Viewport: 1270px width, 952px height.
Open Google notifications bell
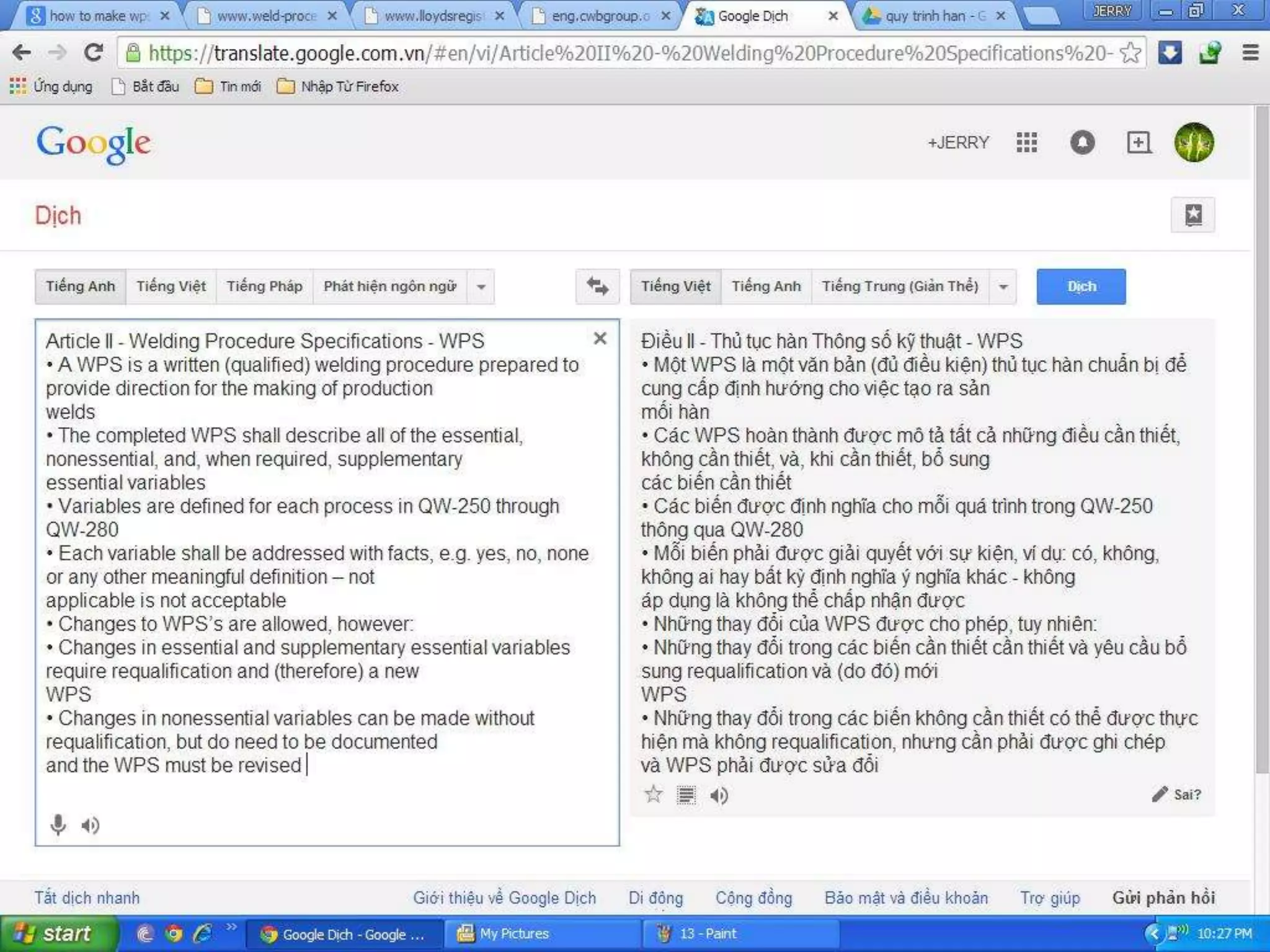tap(1082, 143)
